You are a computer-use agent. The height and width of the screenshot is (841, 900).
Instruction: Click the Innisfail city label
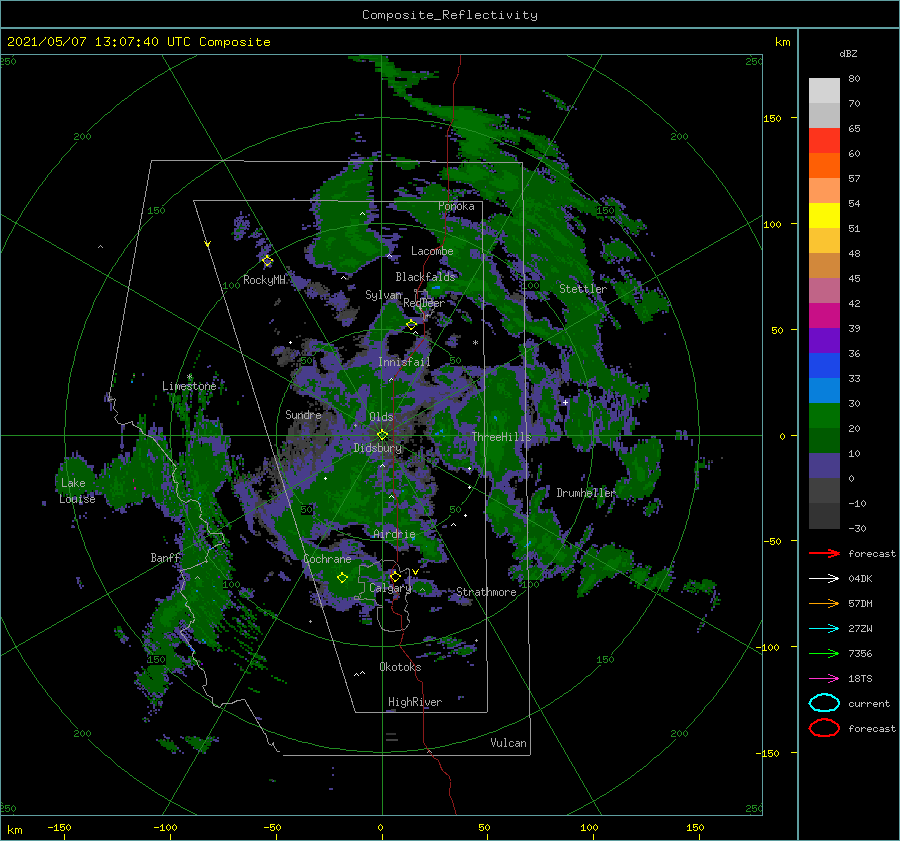pos(404,362)
